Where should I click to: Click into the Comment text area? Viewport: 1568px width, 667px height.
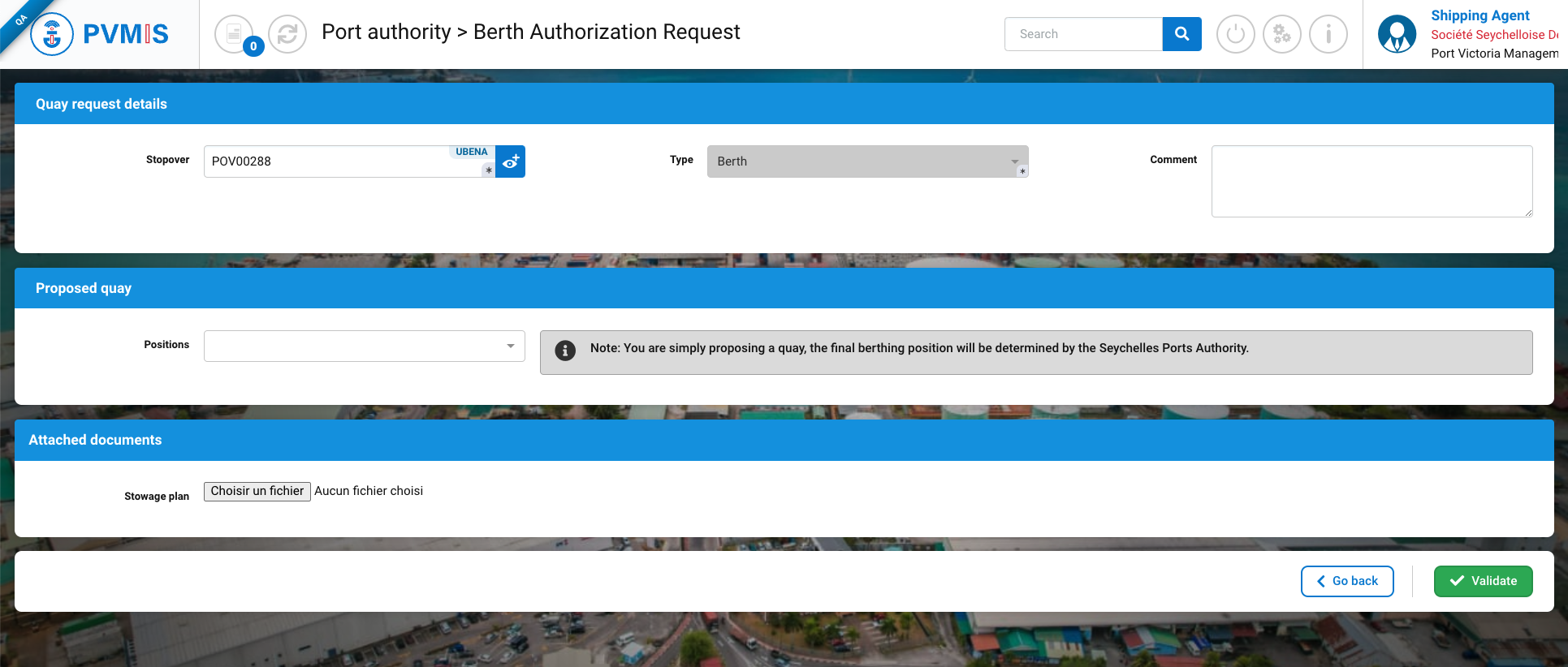[x=1371, y=181]
